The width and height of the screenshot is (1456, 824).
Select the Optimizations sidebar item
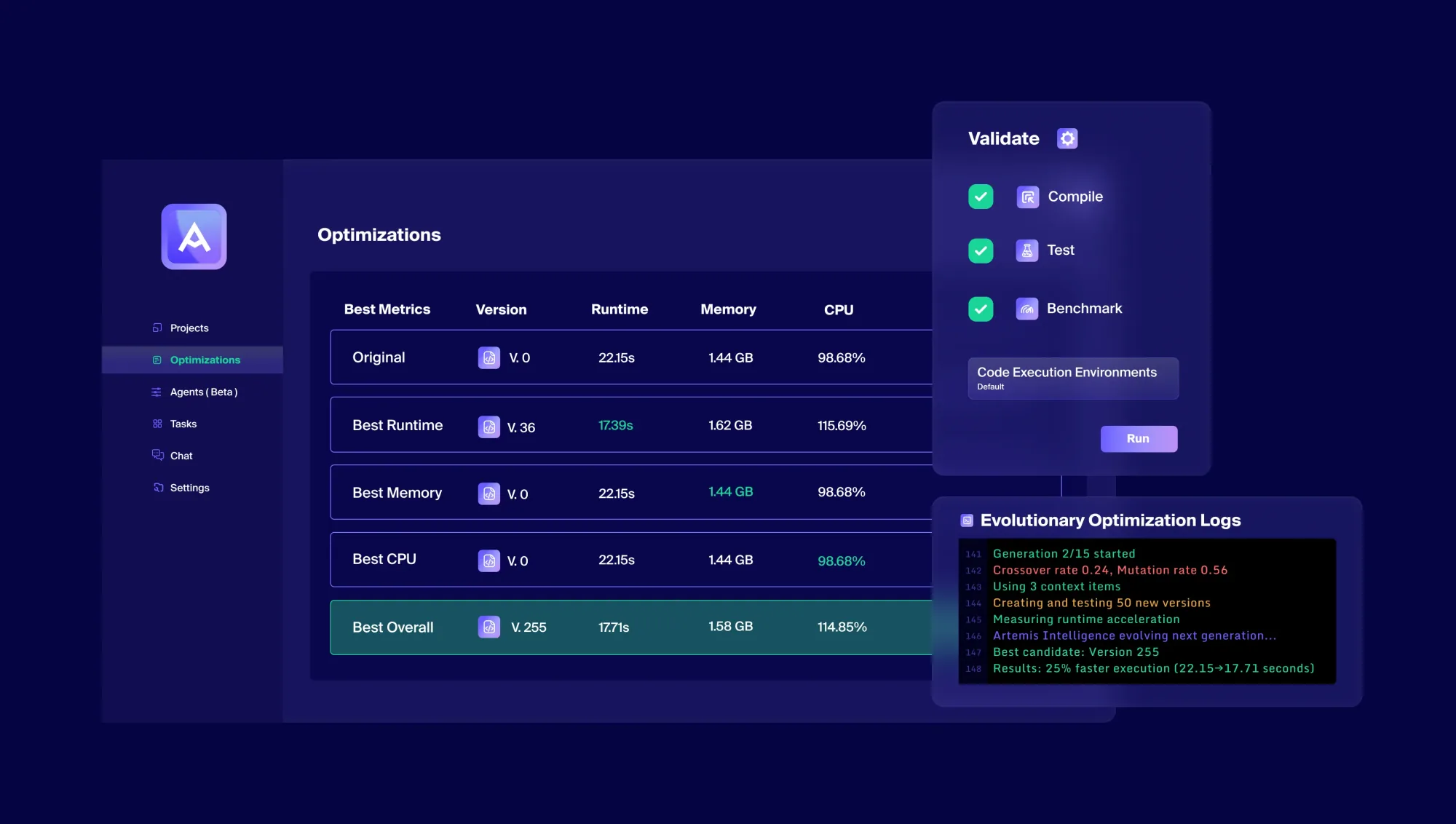pos(192,360)
